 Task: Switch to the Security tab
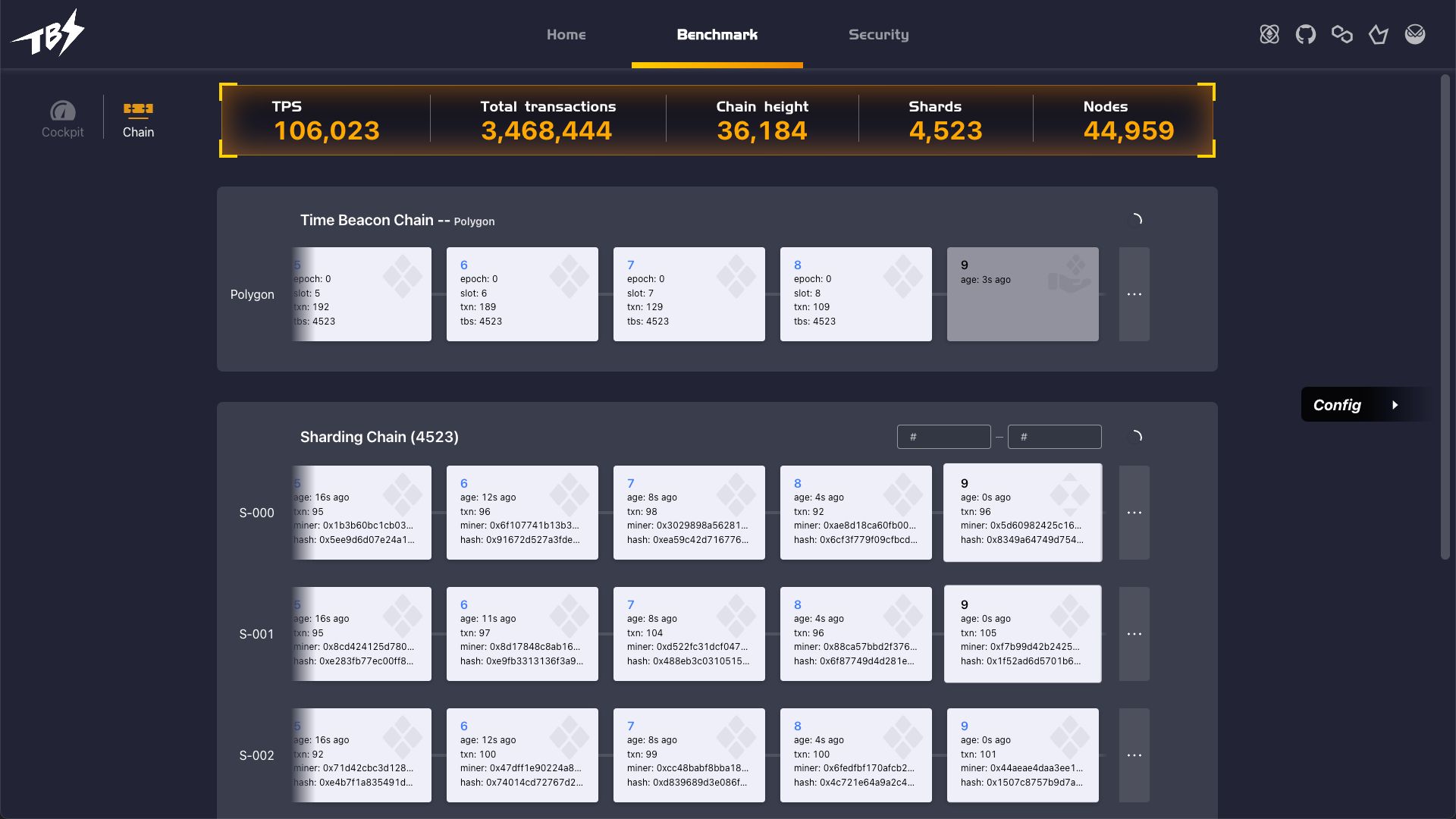(x=879, y=34)
